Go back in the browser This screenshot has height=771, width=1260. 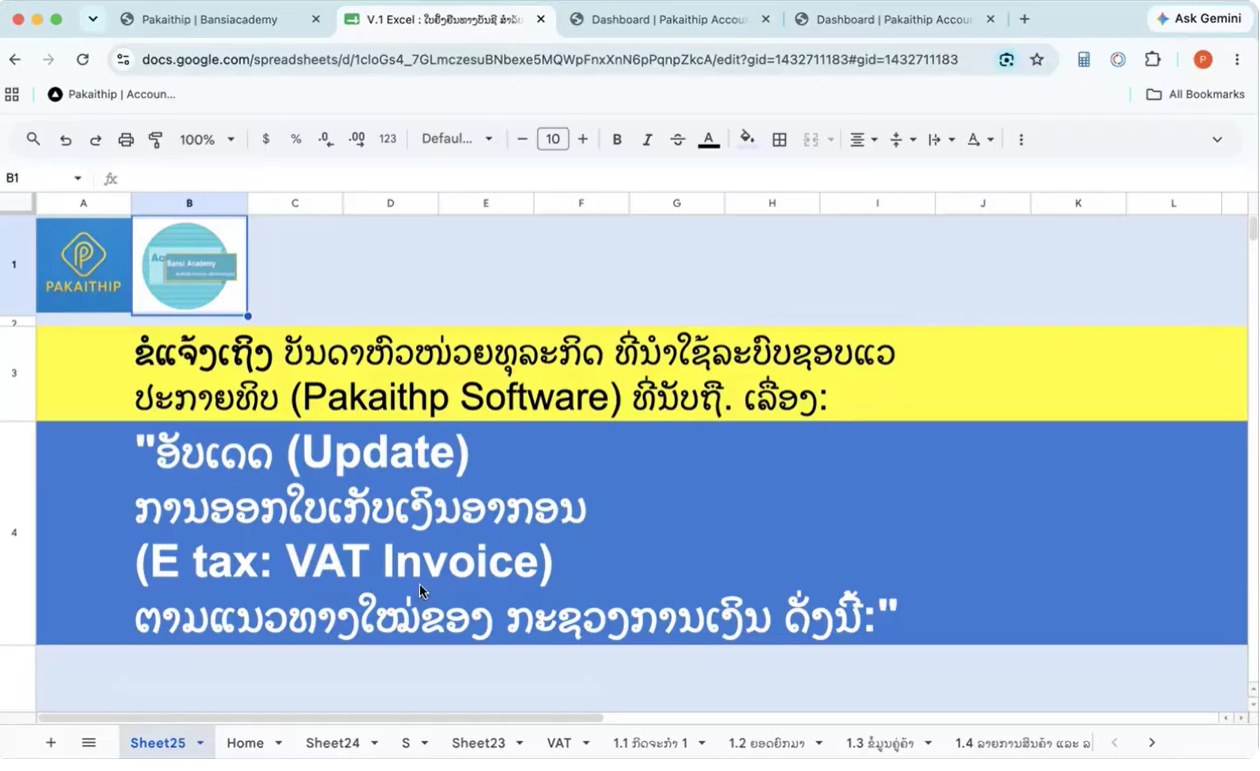(x=15, y=60)
